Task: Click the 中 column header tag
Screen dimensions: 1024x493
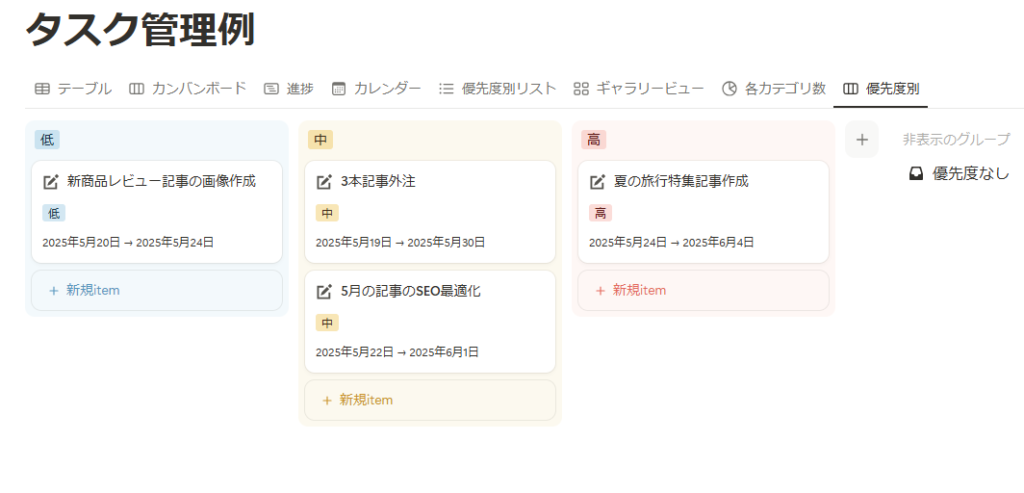Action: pyautogui.click(x=320, y=139)
